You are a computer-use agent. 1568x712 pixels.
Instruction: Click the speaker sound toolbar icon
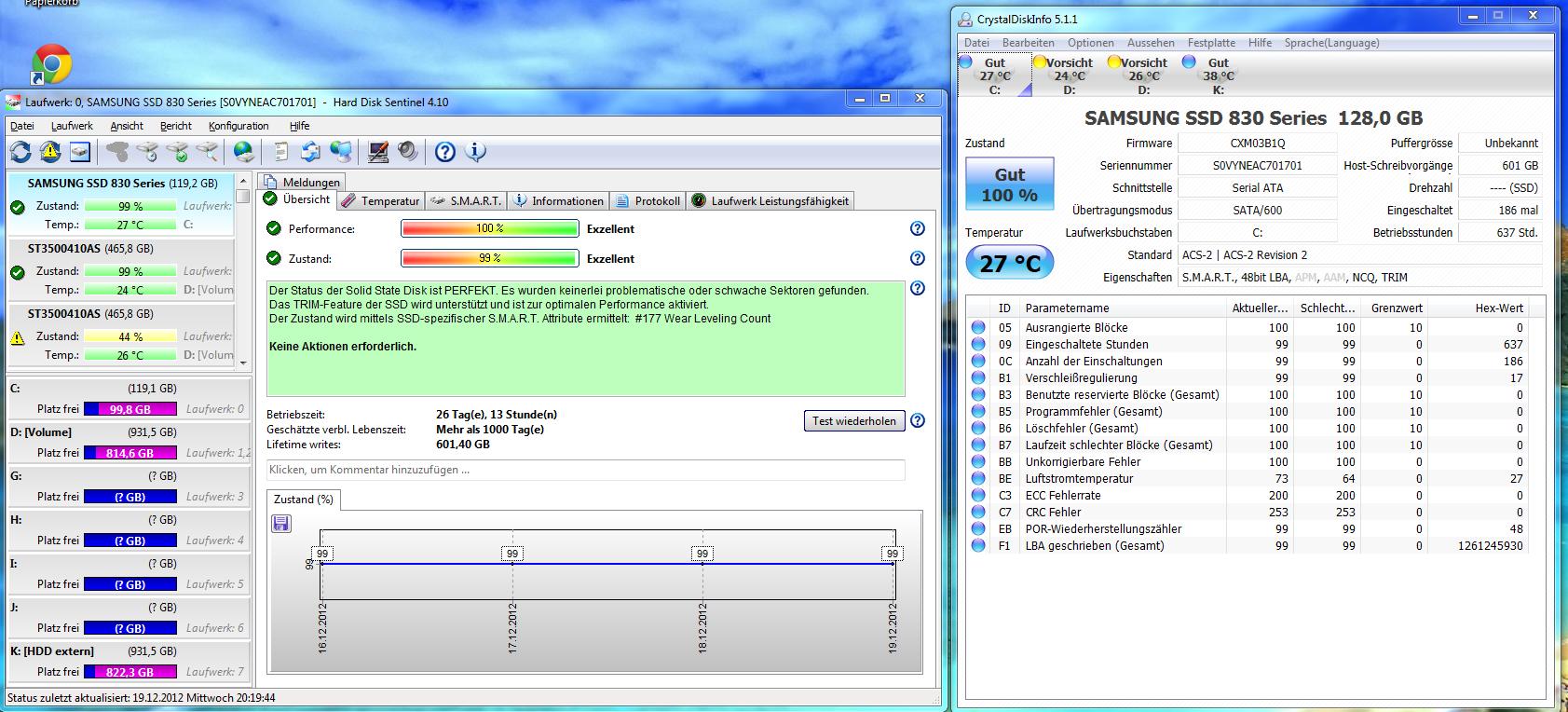click(407, 152)
